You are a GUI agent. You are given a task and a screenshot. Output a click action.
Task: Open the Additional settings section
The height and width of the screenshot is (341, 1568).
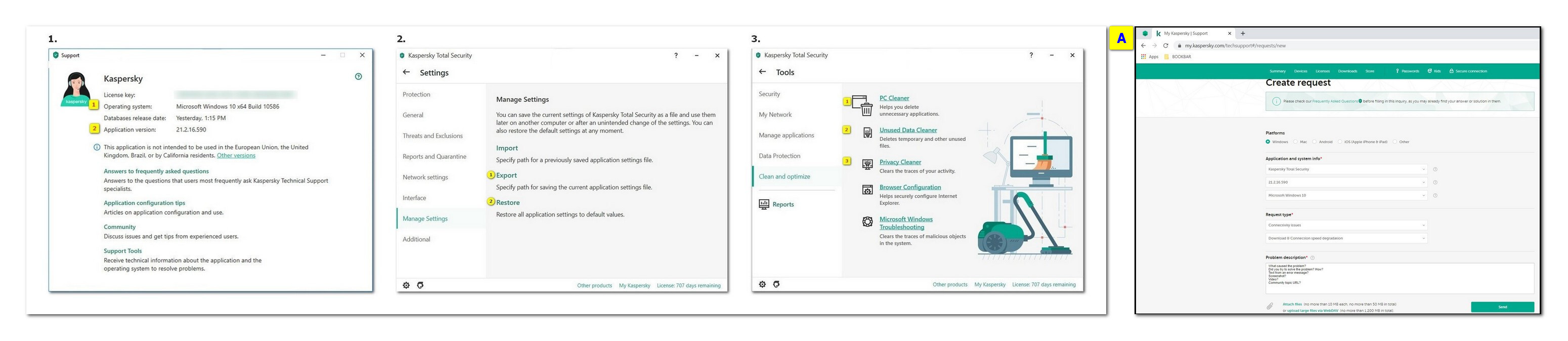coord(416,239)
